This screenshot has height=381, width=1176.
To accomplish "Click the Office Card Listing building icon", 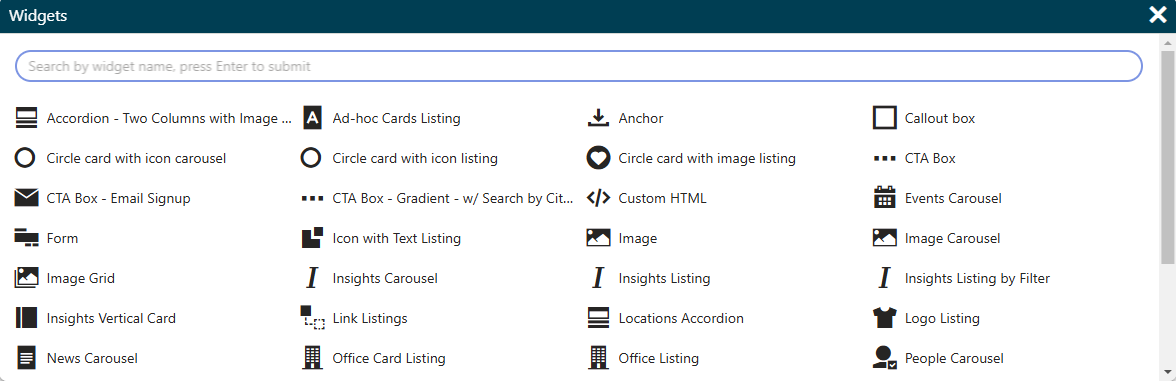I will (312, 358).
